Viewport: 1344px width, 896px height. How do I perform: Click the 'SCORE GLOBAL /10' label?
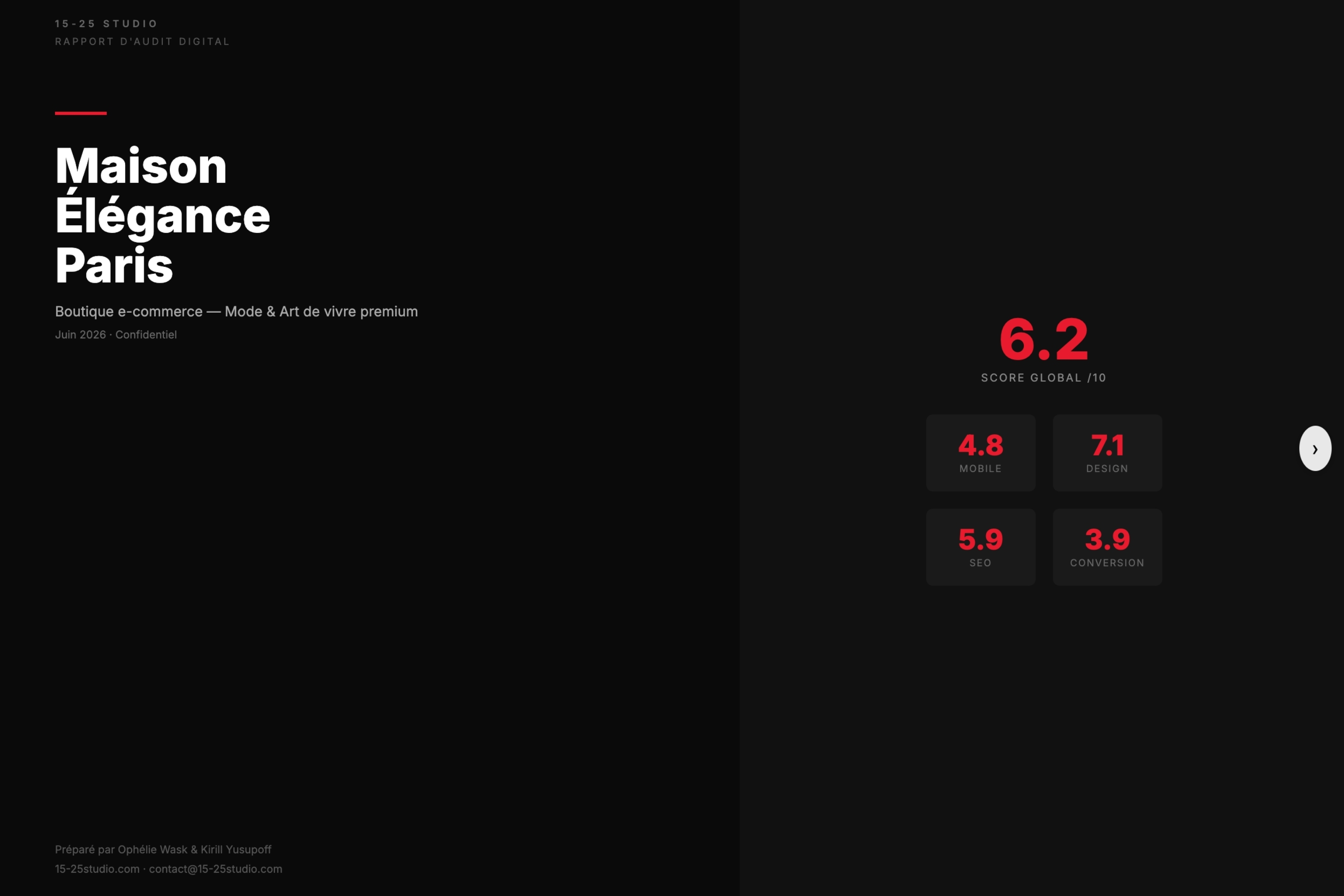pos(1043,378)
